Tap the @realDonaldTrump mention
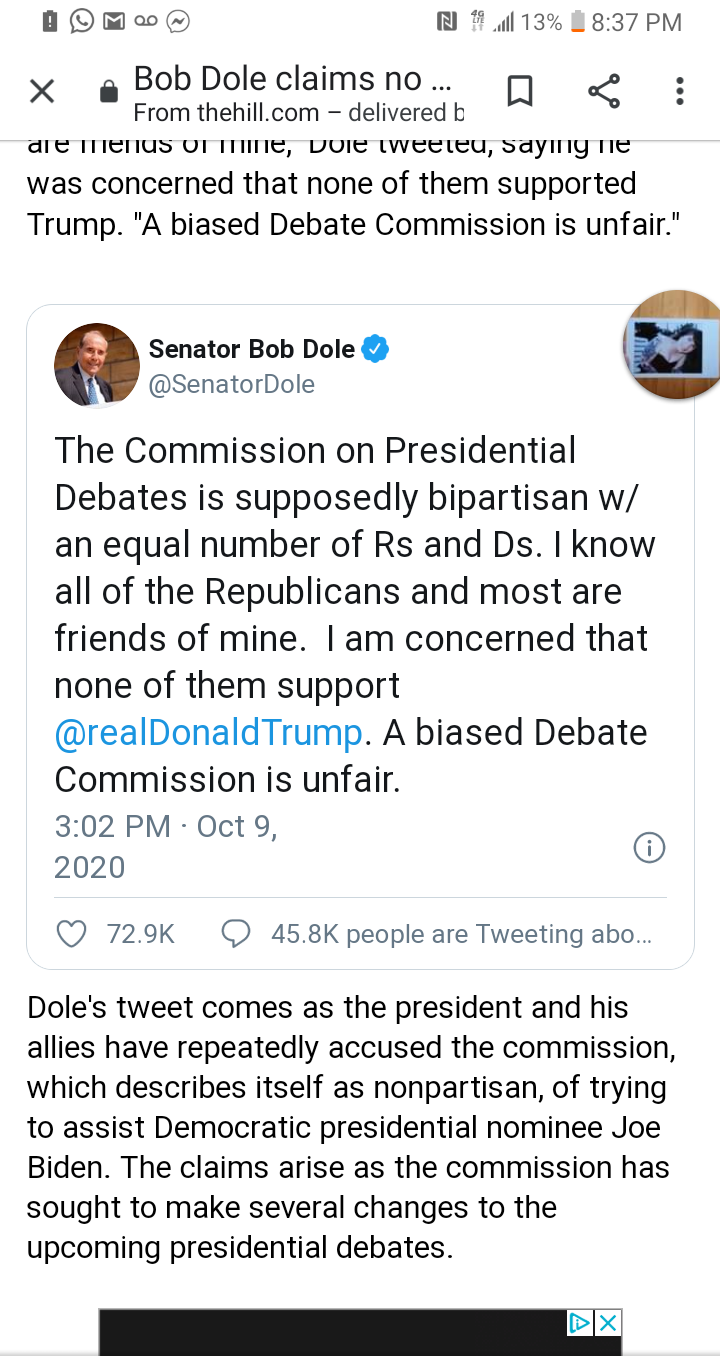The width and height of the screenshot is (720, 1356). tap(208, 733)
